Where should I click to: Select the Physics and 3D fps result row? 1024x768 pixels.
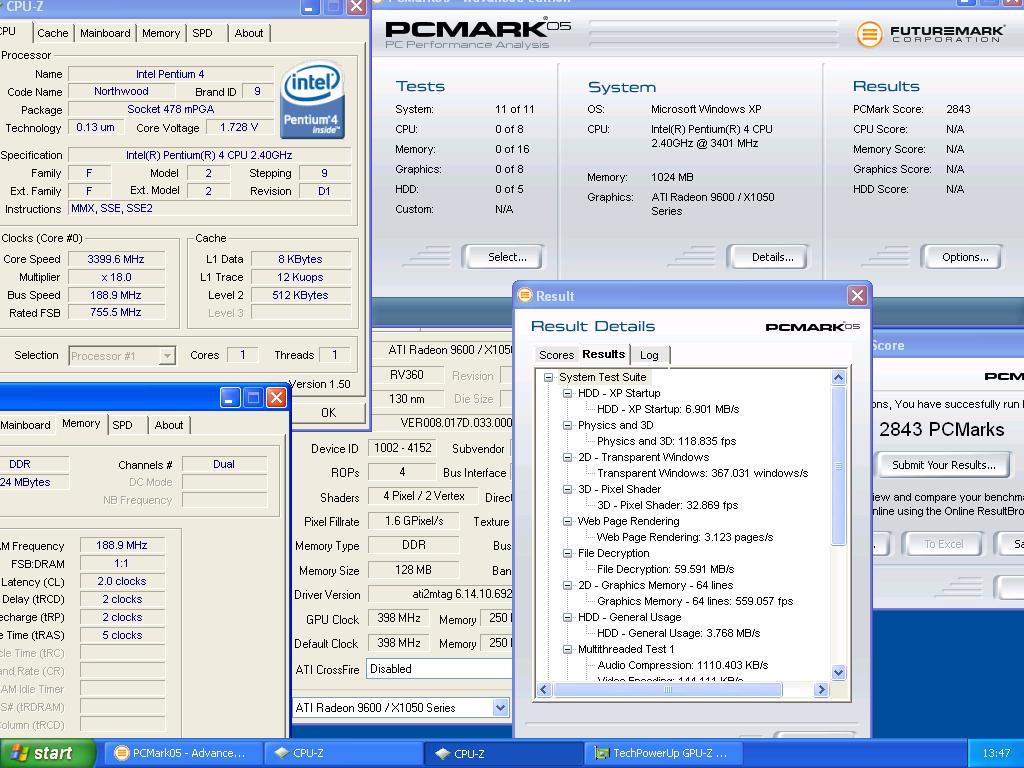pyautogui.click(x=666, y=441)
